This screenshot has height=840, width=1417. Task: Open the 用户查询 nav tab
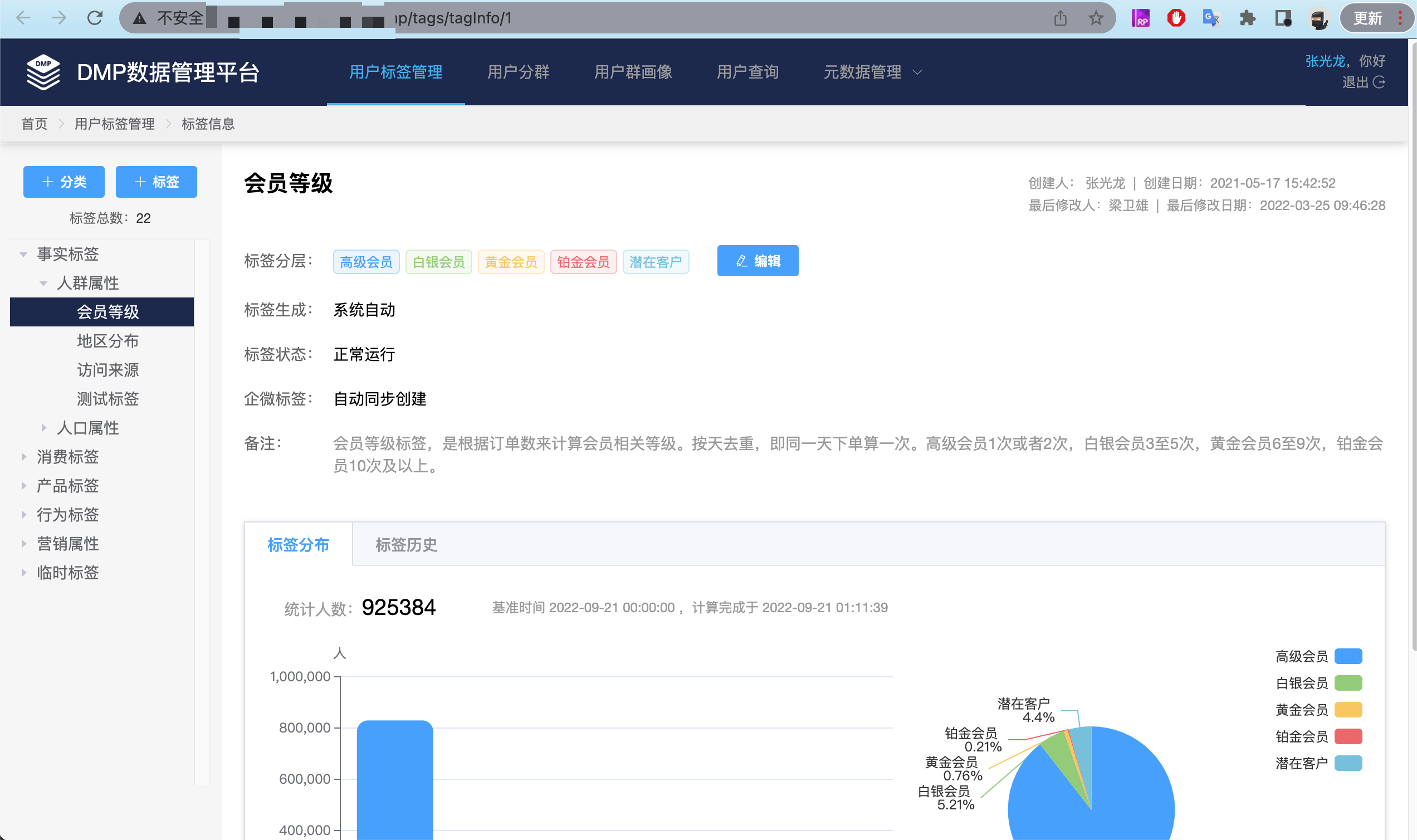pos(747,72)
